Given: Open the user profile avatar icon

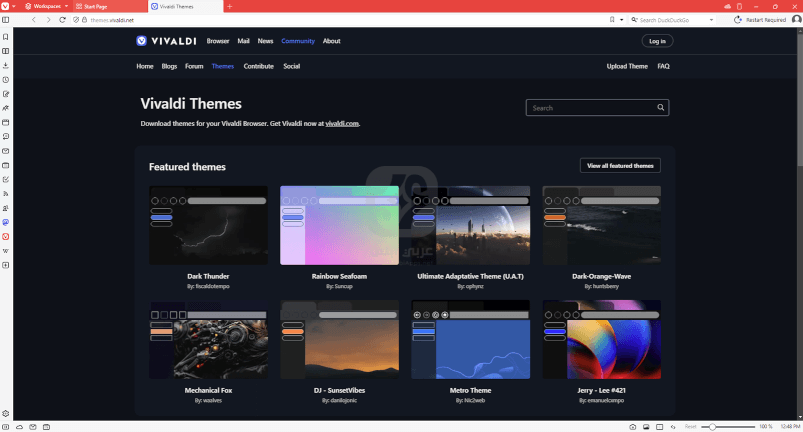Looking at the screenshot, I should click(x=796, y=19).
